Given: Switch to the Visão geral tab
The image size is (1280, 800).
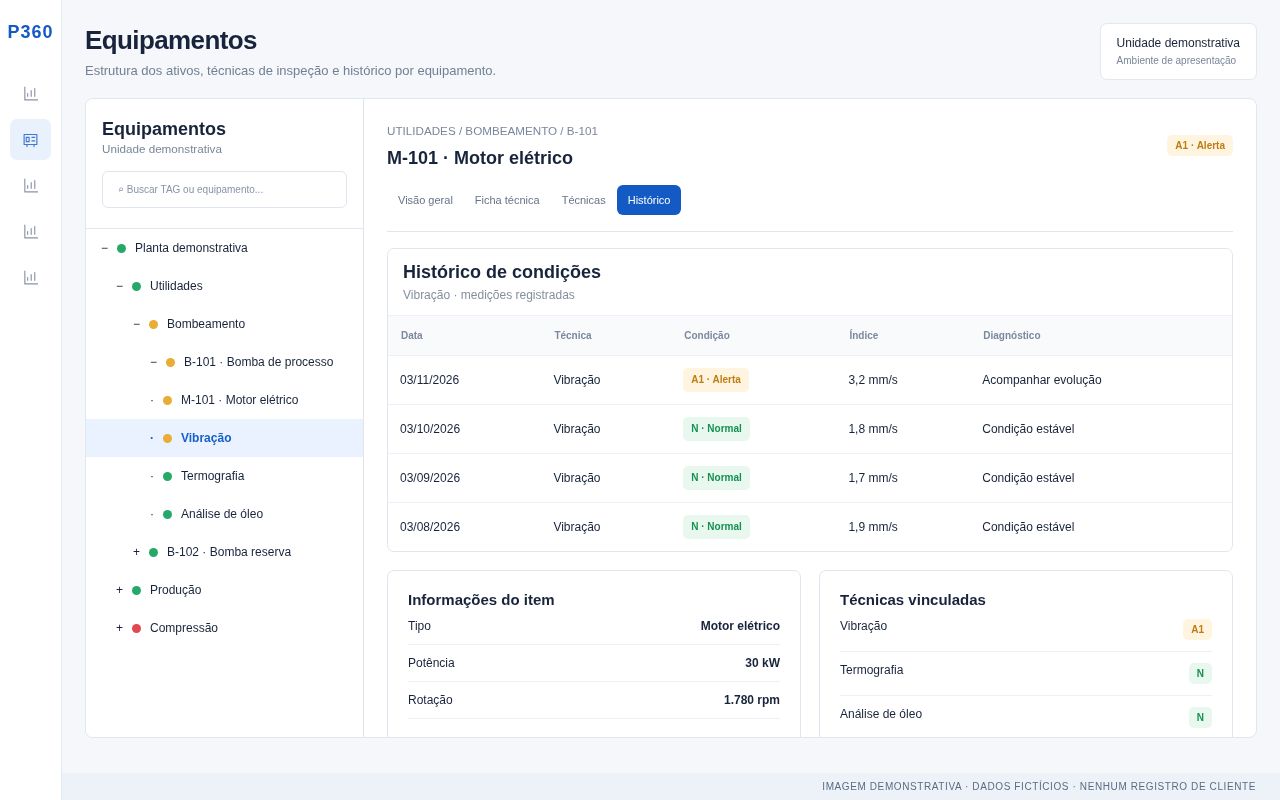Looking at the screenshot, I should click(425, 200).
